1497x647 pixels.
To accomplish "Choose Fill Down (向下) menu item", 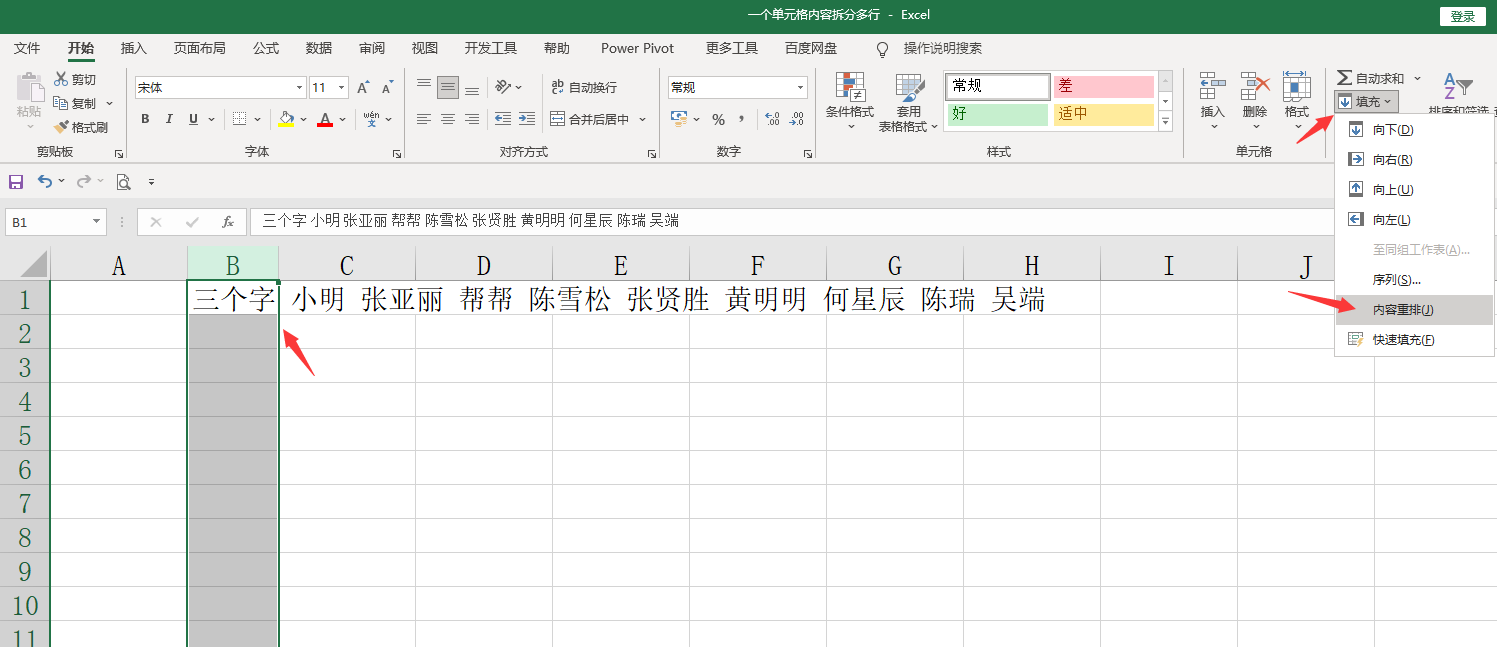I will [x=1414, y=130].
